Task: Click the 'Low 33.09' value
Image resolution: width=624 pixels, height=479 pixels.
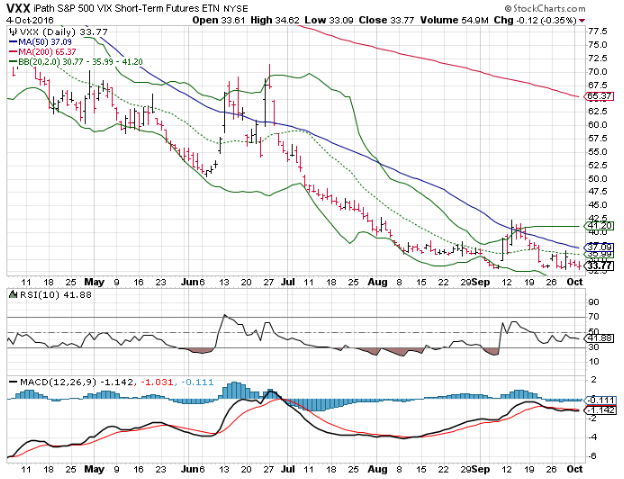Action: point(329,20)
